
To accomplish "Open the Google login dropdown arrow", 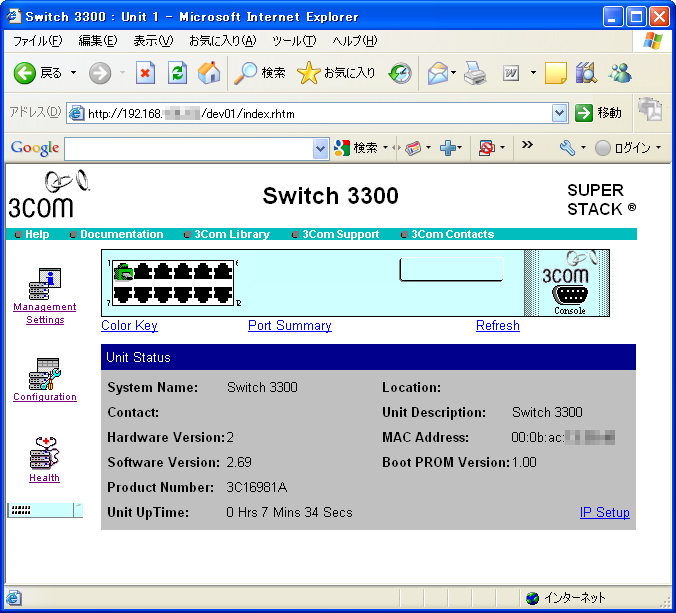I will click(658, 147).
